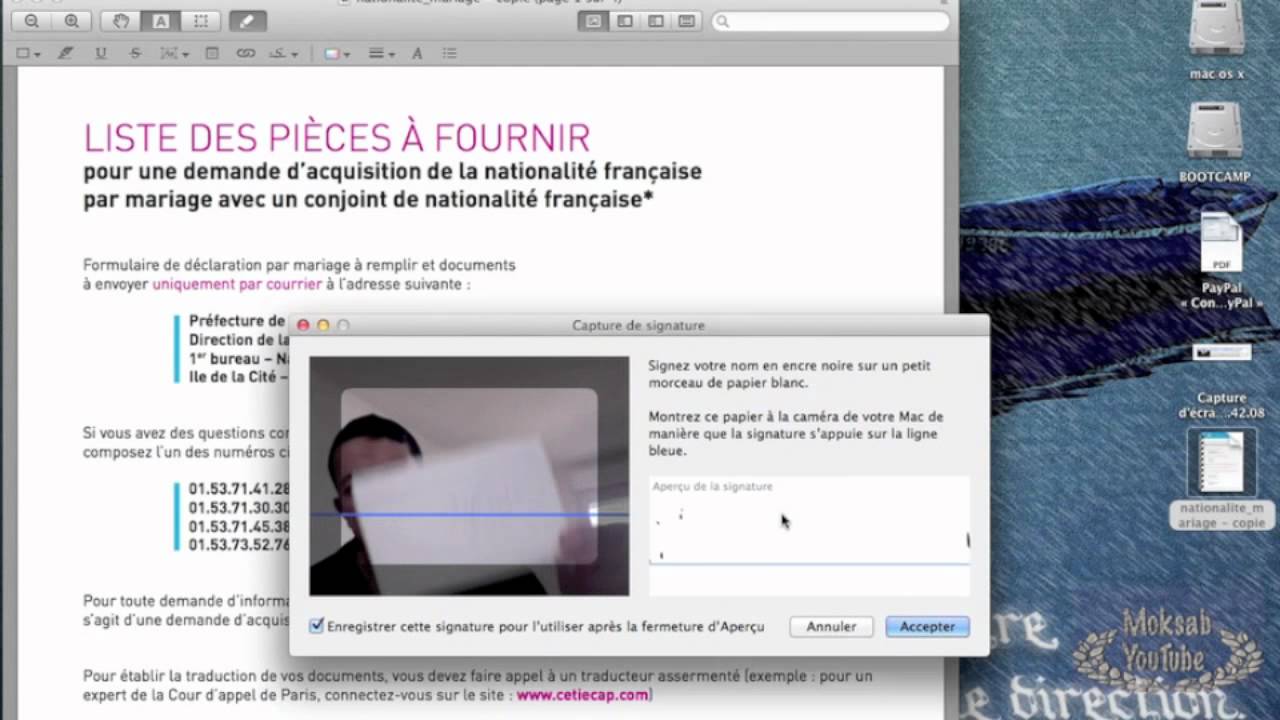Select the rectangular selection tool
The height and width of the screenshot is (720, 1280).
tap(201, 21)
